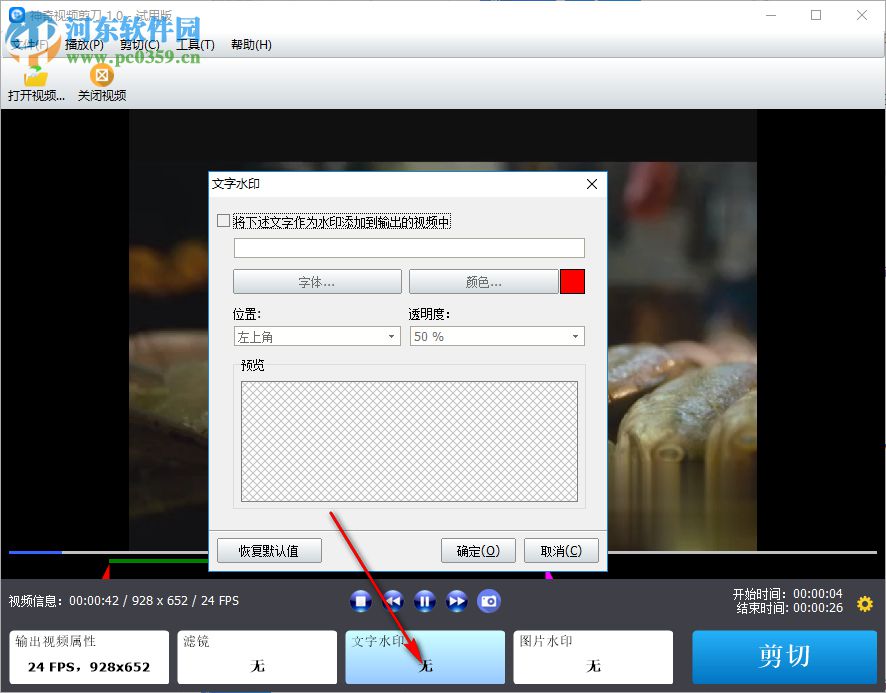Click 恢复默认值 restore defaults button
The width and height of the screenshot is (886, 693).
pyautogui.click(x=269, y=551)
